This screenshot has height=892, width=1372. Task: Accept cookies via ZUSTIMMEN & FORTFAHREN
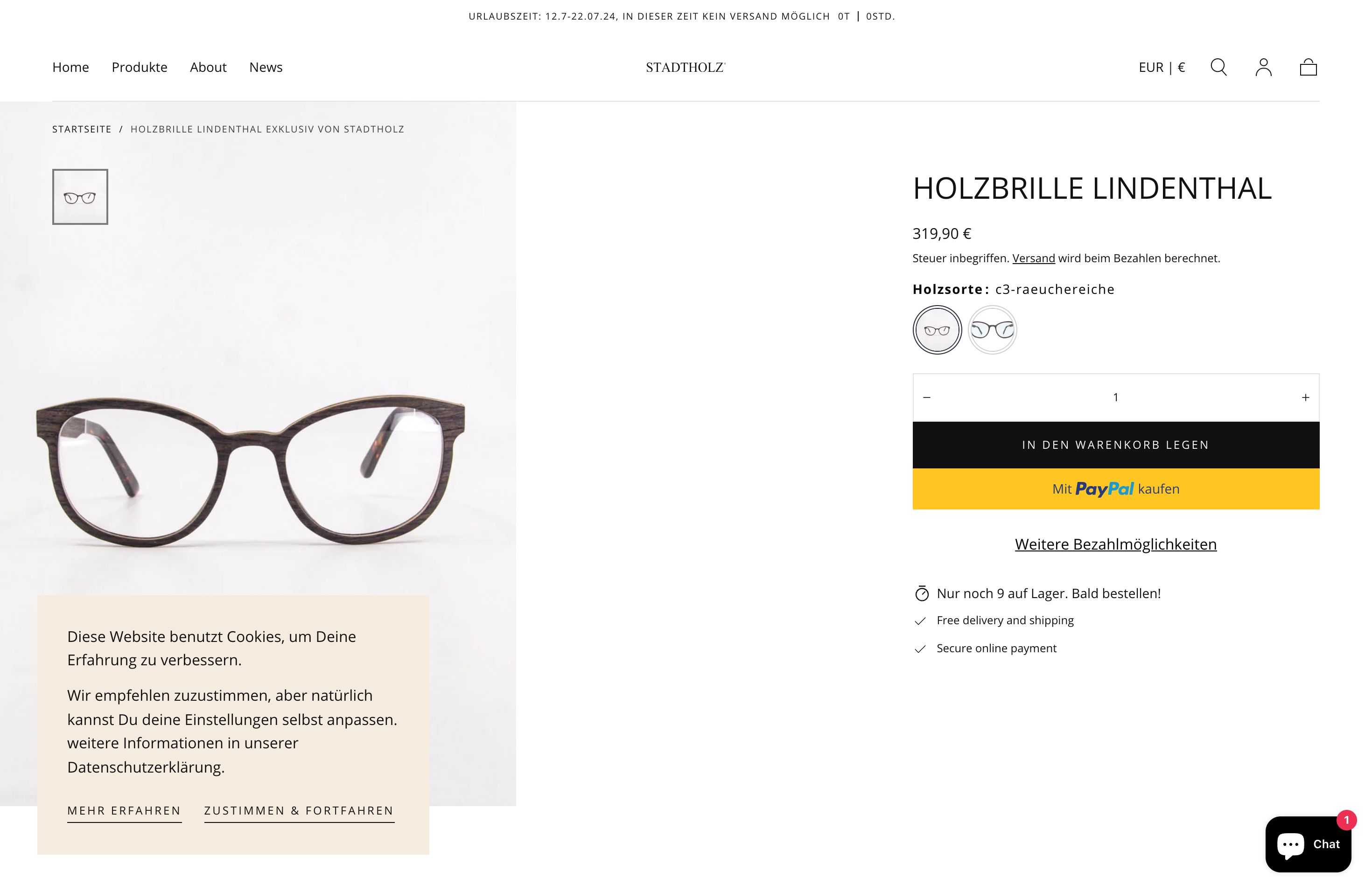(299, 811)
